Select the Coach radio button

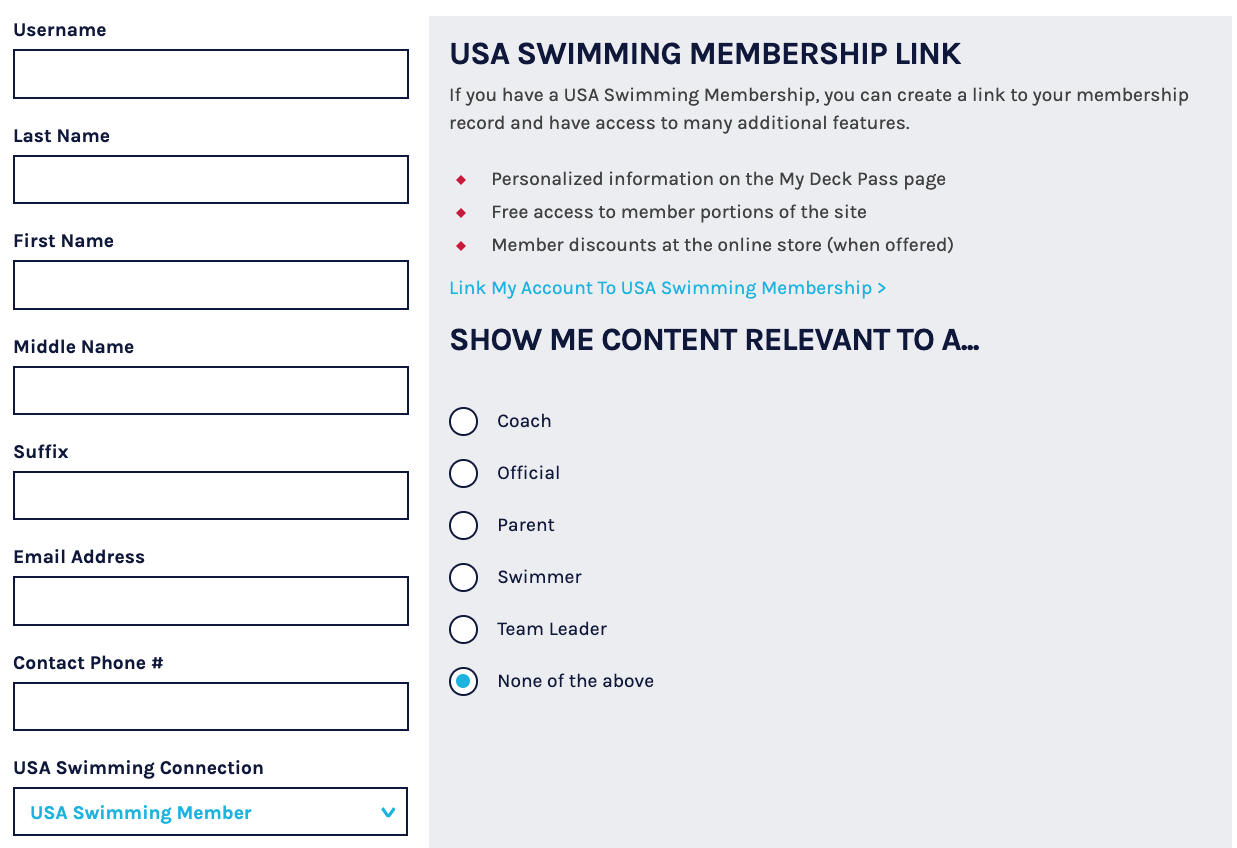point(464,422)
